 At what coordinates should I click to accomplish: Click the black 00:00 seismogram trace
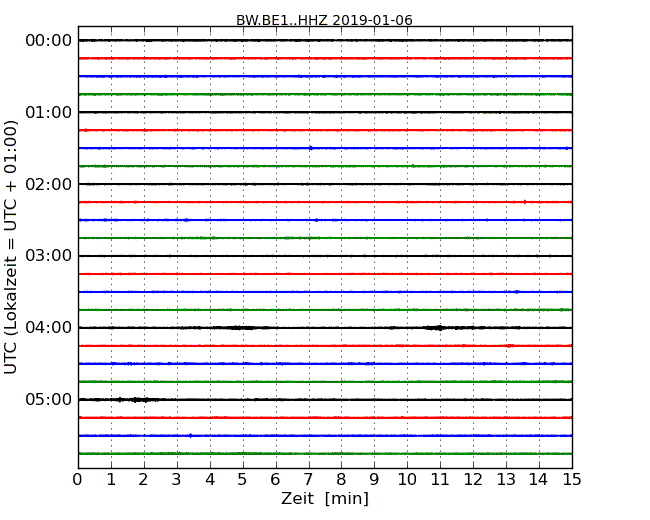(325, 40)
